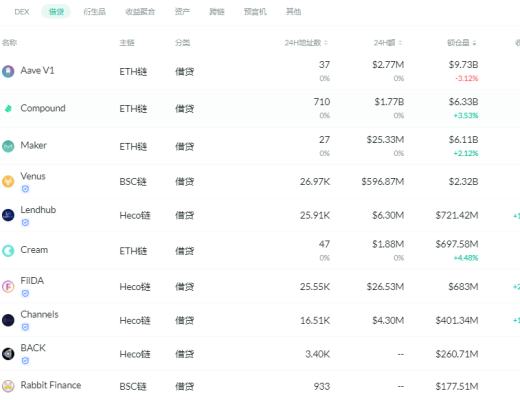Click the $9.73B locked value for Aave V1
This screenshot has width=520, height=400.
(x=463, y=65)
